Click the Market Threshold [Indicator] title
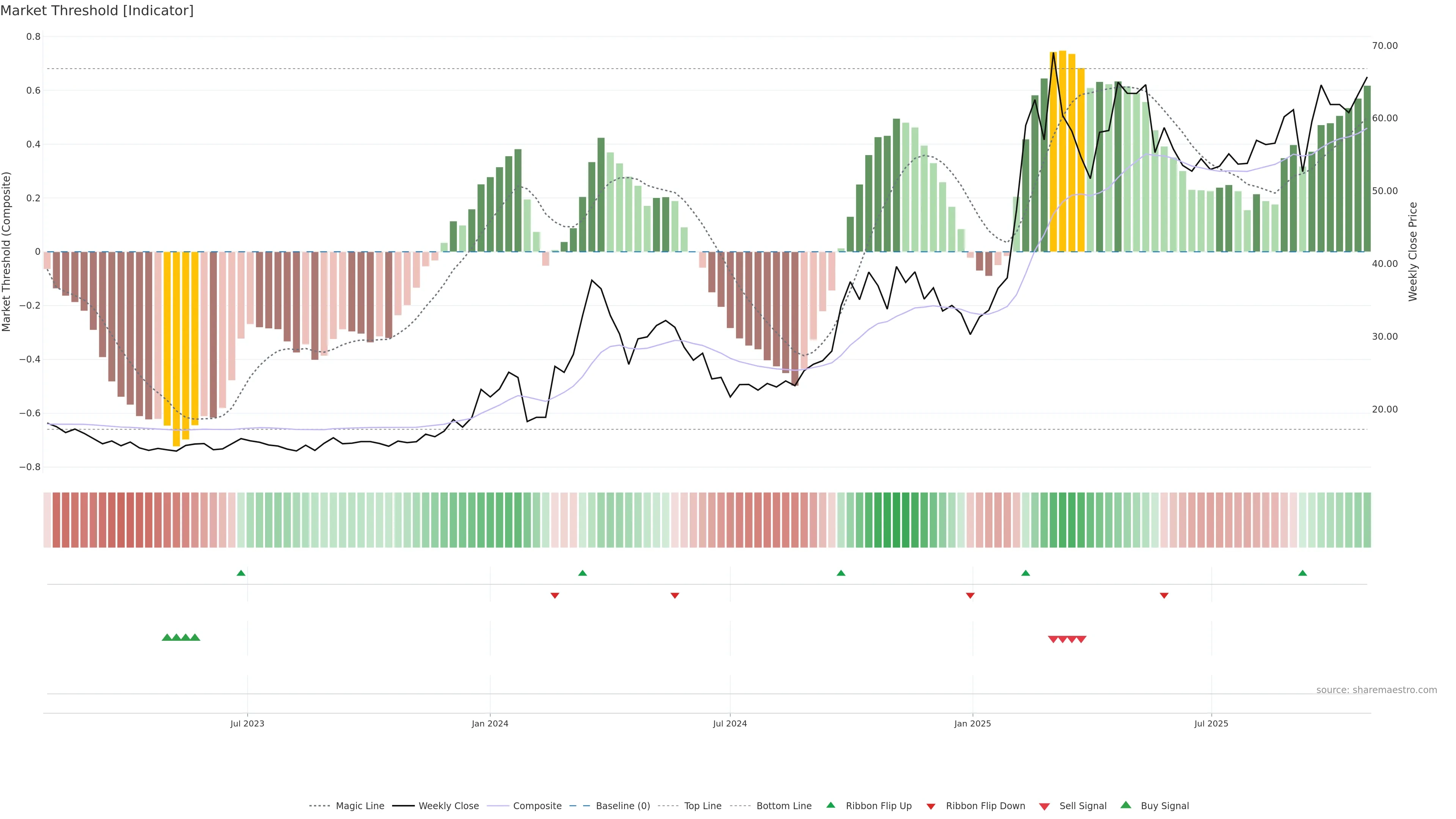 tap(97, 11)
